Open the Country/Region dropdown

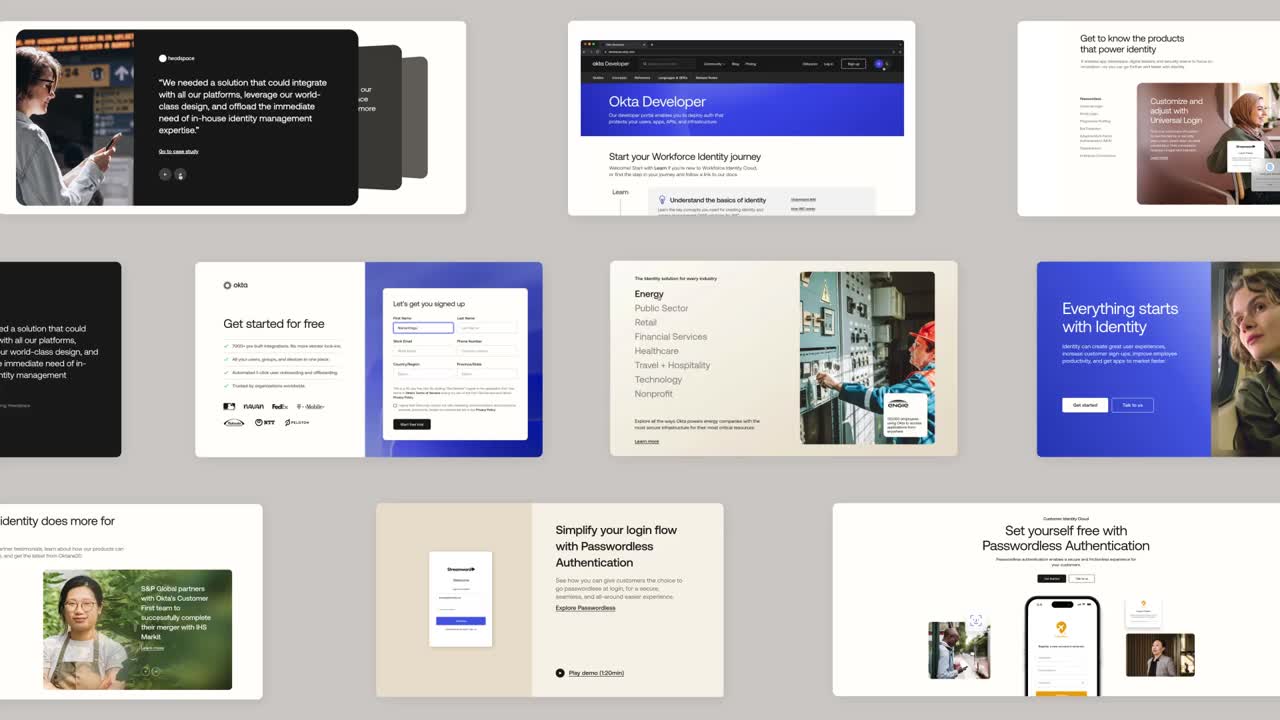coord(423,374)
